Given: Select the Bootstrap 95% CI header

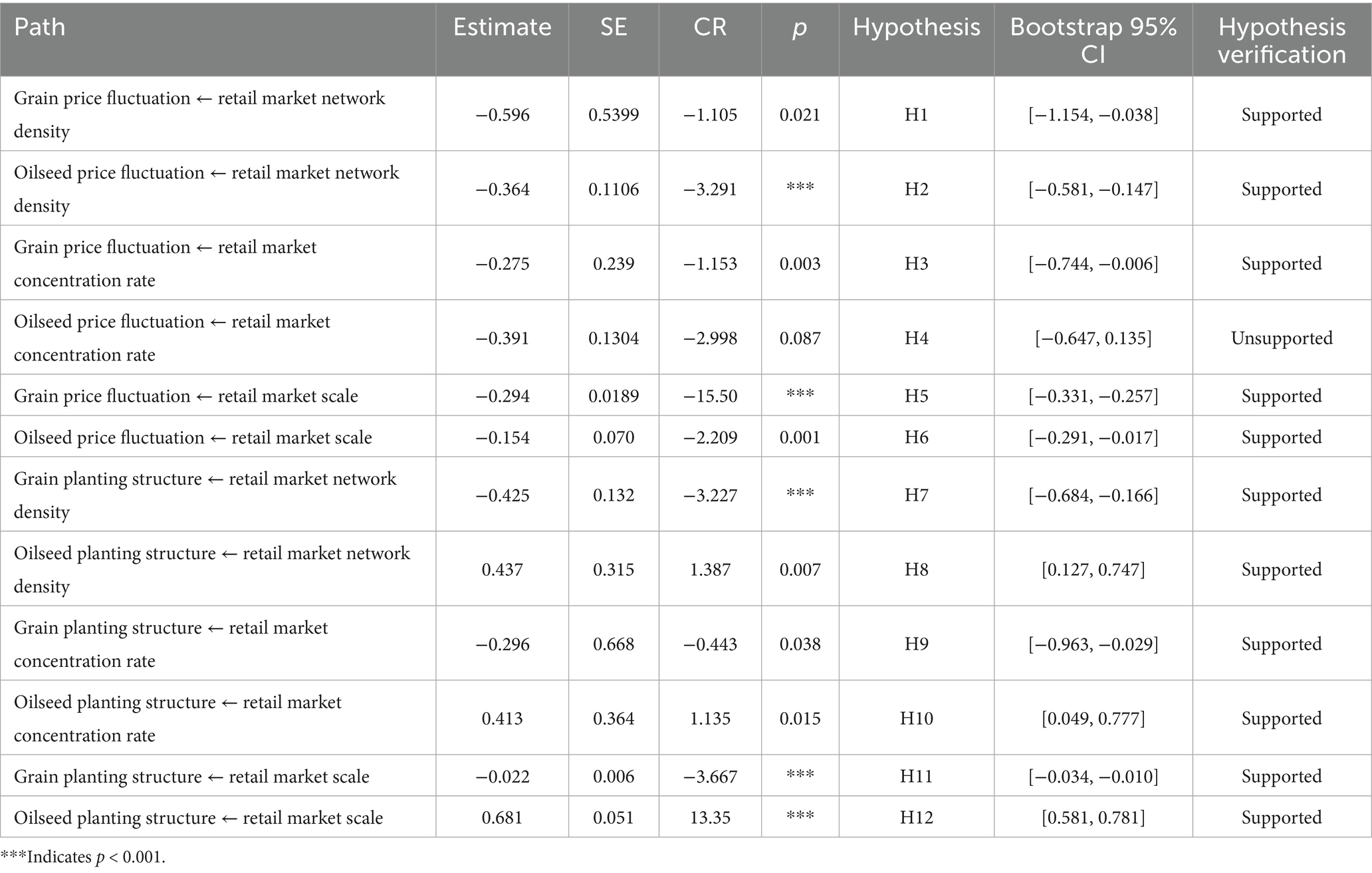Looking at the screenshot, I should pyautogui.click(x=1093, y=40).
